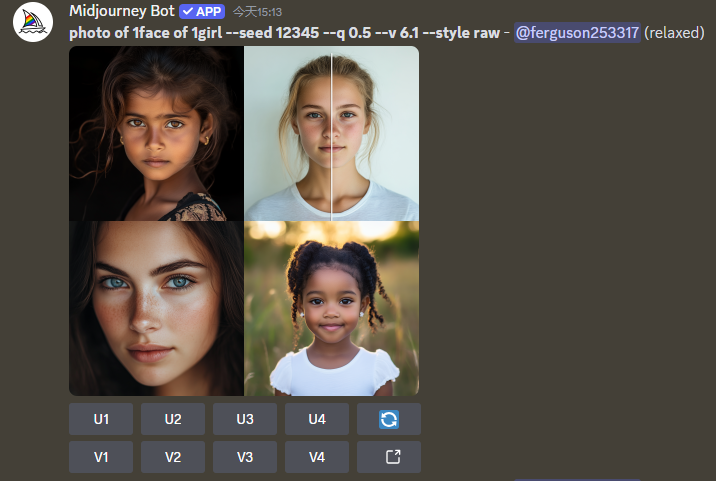Open the Midjourney Bot username profile

point(122,12)
